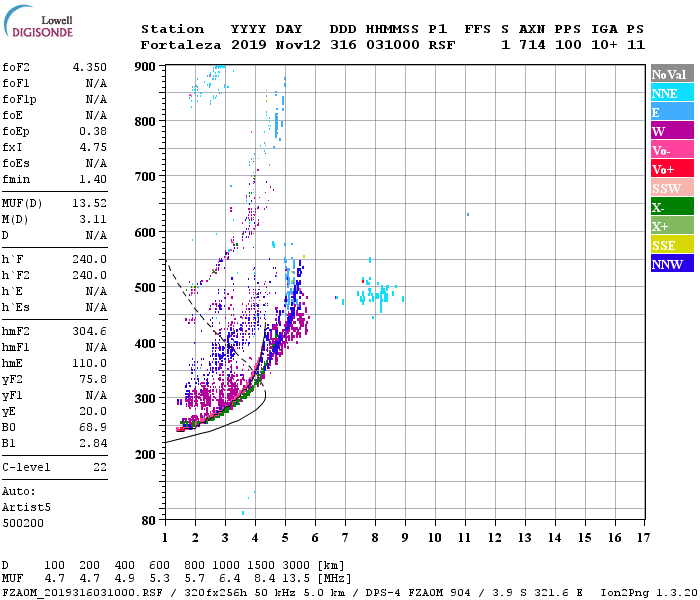Click the hmF2 value 304.6
Viewport: 700px width, 600px height.
[x=90, y=331]
